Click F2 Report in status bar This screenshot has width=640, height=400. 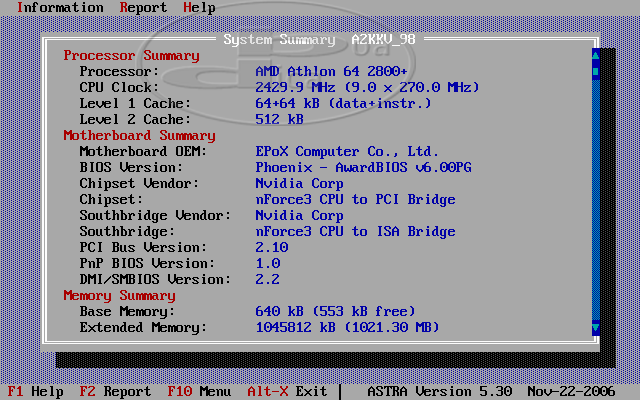tap(115, 392)
